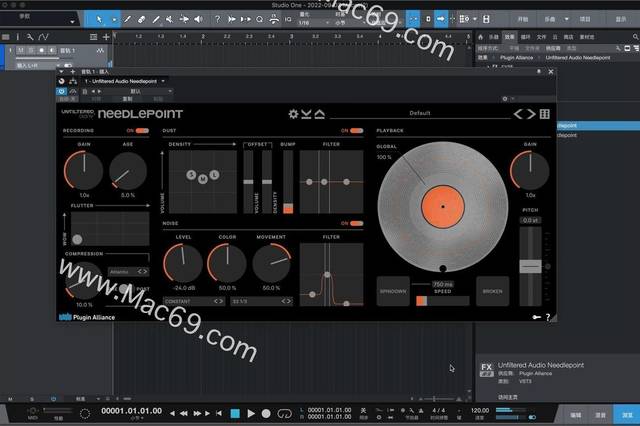Select the Eraser tool

coord(142,19)
